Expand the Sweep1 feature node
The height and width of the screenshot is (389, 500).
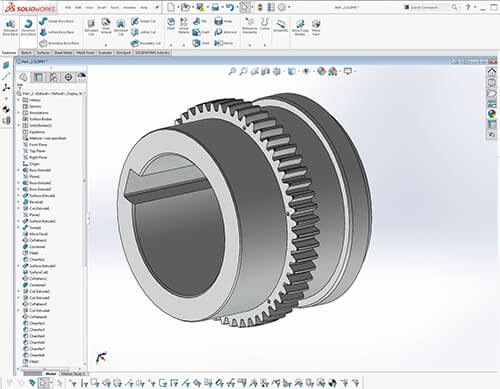19,227
